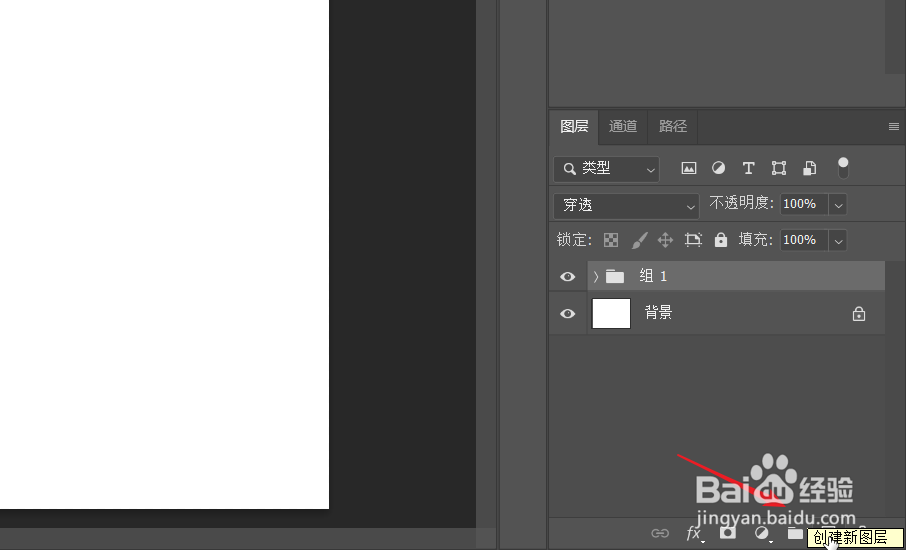Filter layers by adjustment layer icon
906x550 pixels.
pyautogui.click(x=718, y=168)
